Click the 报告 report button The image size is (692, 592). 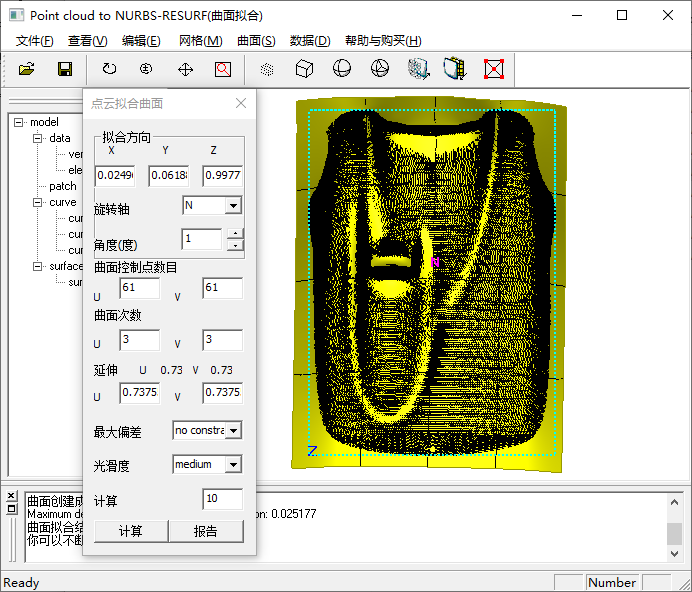pyautogui.click(x=205, y=531)
